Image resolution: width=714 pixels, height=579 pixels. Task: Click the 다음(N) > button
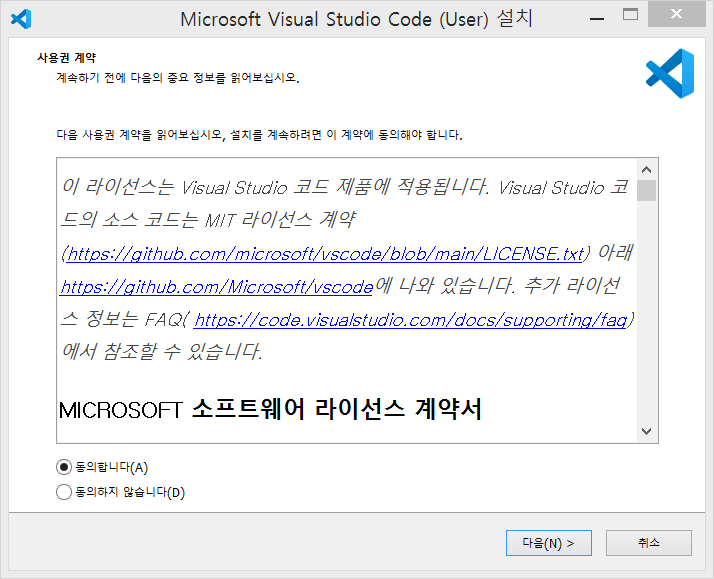549,543
